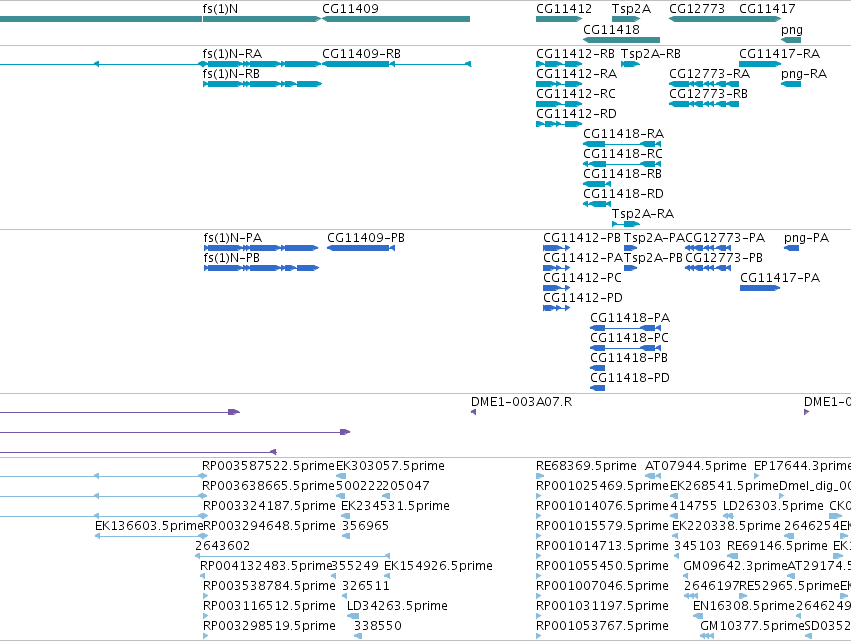
Task: Click the DME1-003A07.R marker
Action: [x=473, y=412]
